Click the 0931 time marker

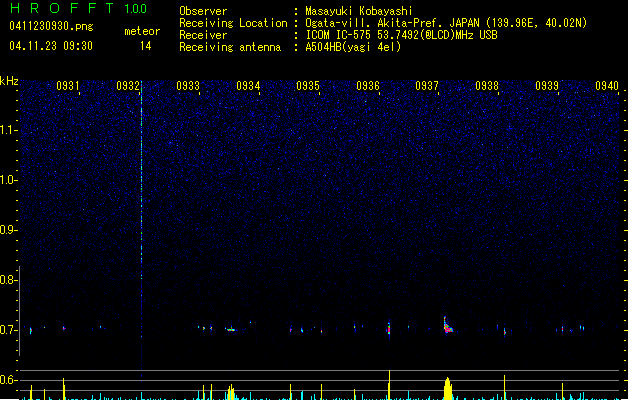[68, 86]
